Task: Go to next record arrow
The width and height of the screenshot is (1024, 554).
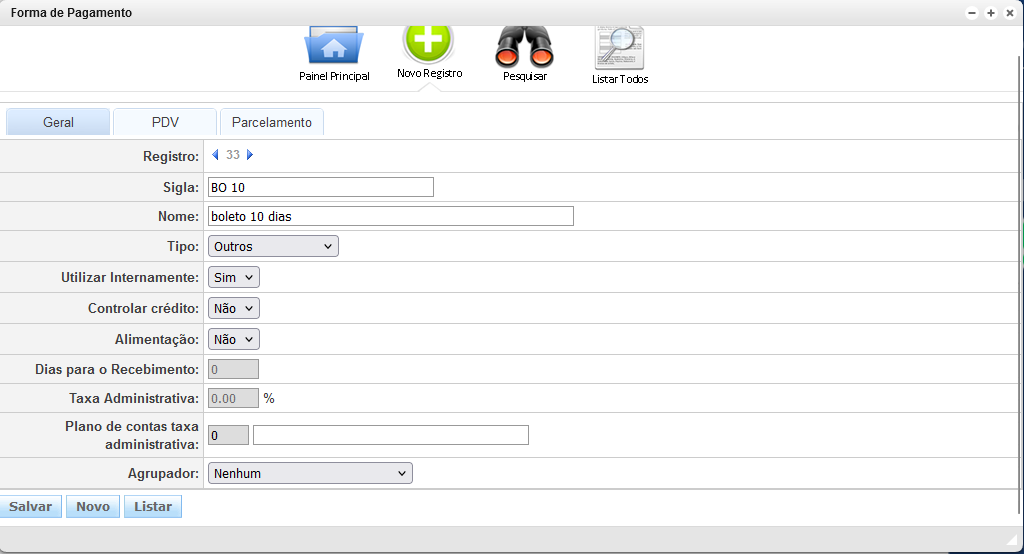Action: coord(250,155)
